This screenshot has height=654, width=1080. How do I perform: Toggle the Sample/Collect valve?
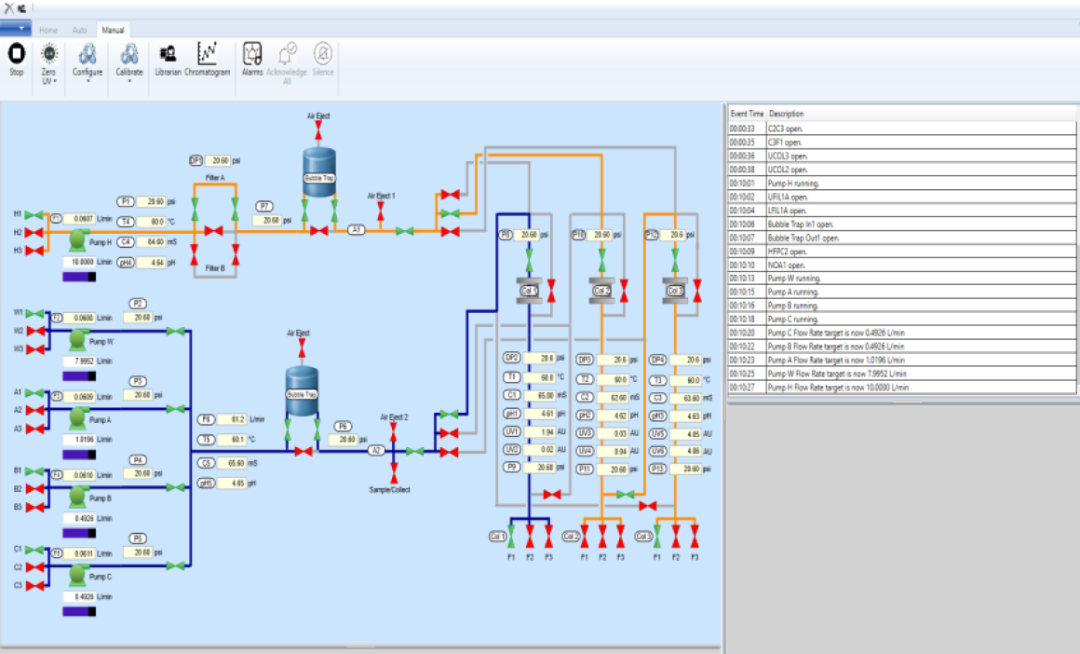(x=394, y=472)
